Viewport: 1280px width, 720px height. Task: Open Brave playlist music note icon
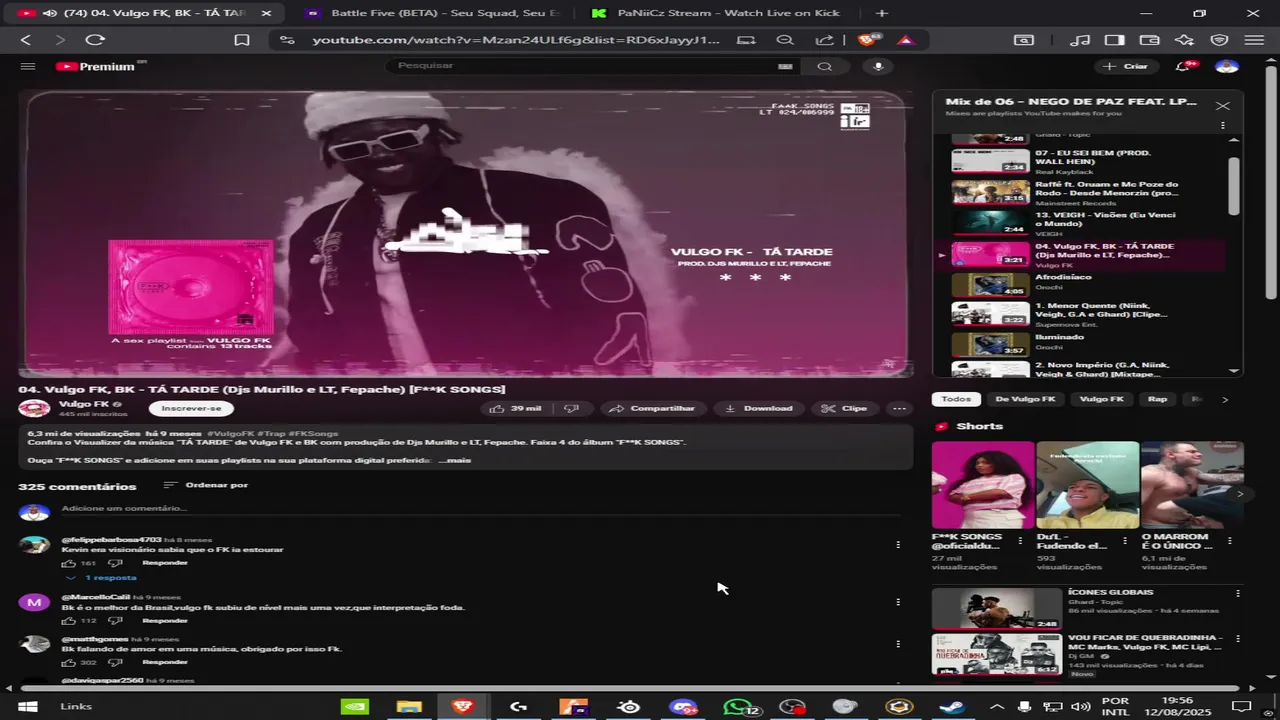[1080, 40]
